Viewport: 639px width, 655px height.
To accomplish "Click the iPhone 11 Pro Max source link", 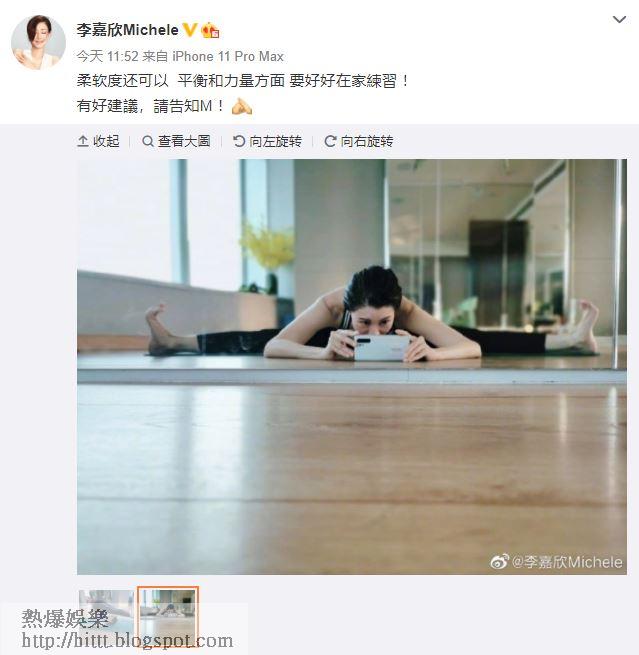I will (x=228, y=56).
